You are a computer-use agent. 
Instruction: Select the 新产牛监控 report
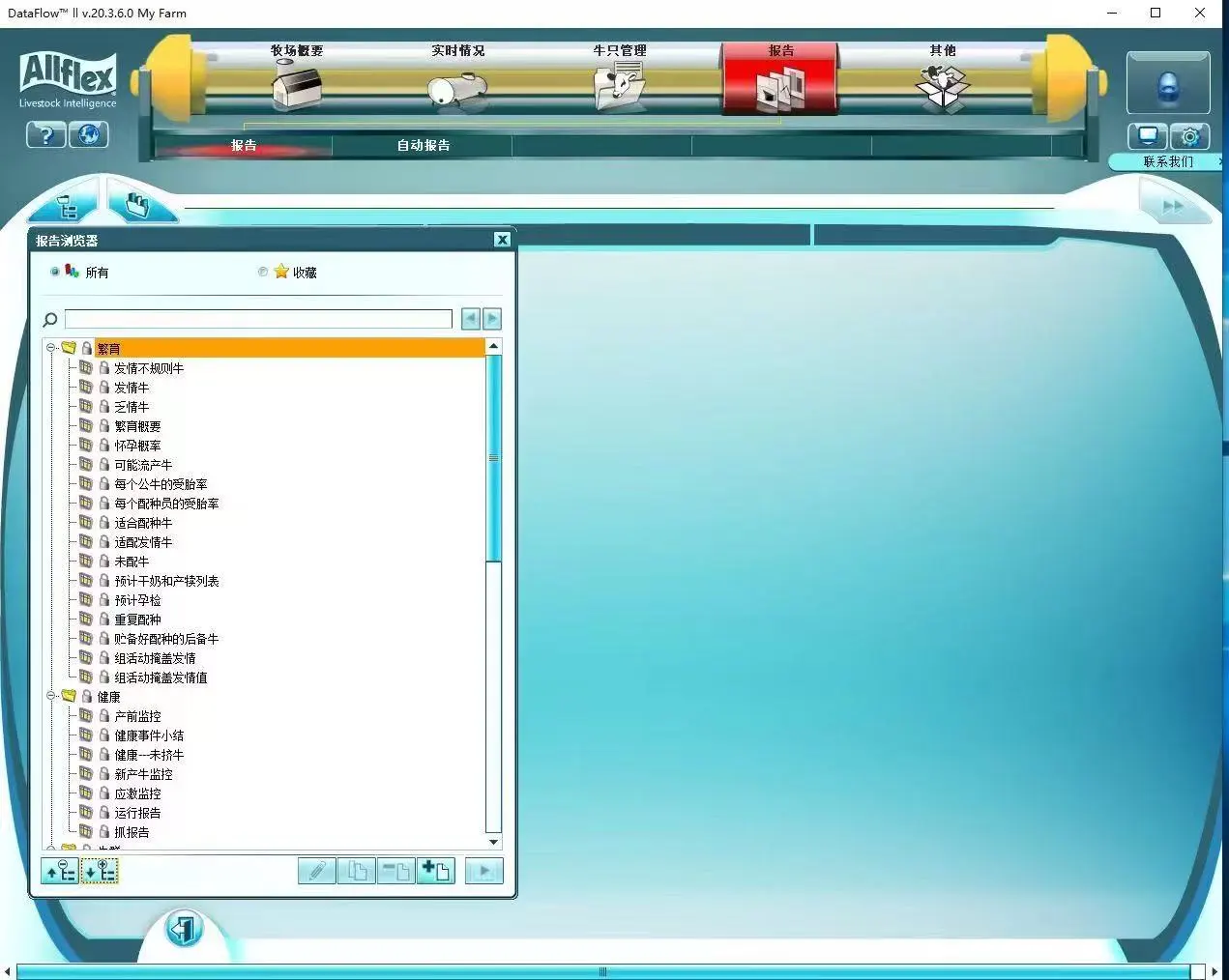[x=143, y=774]
